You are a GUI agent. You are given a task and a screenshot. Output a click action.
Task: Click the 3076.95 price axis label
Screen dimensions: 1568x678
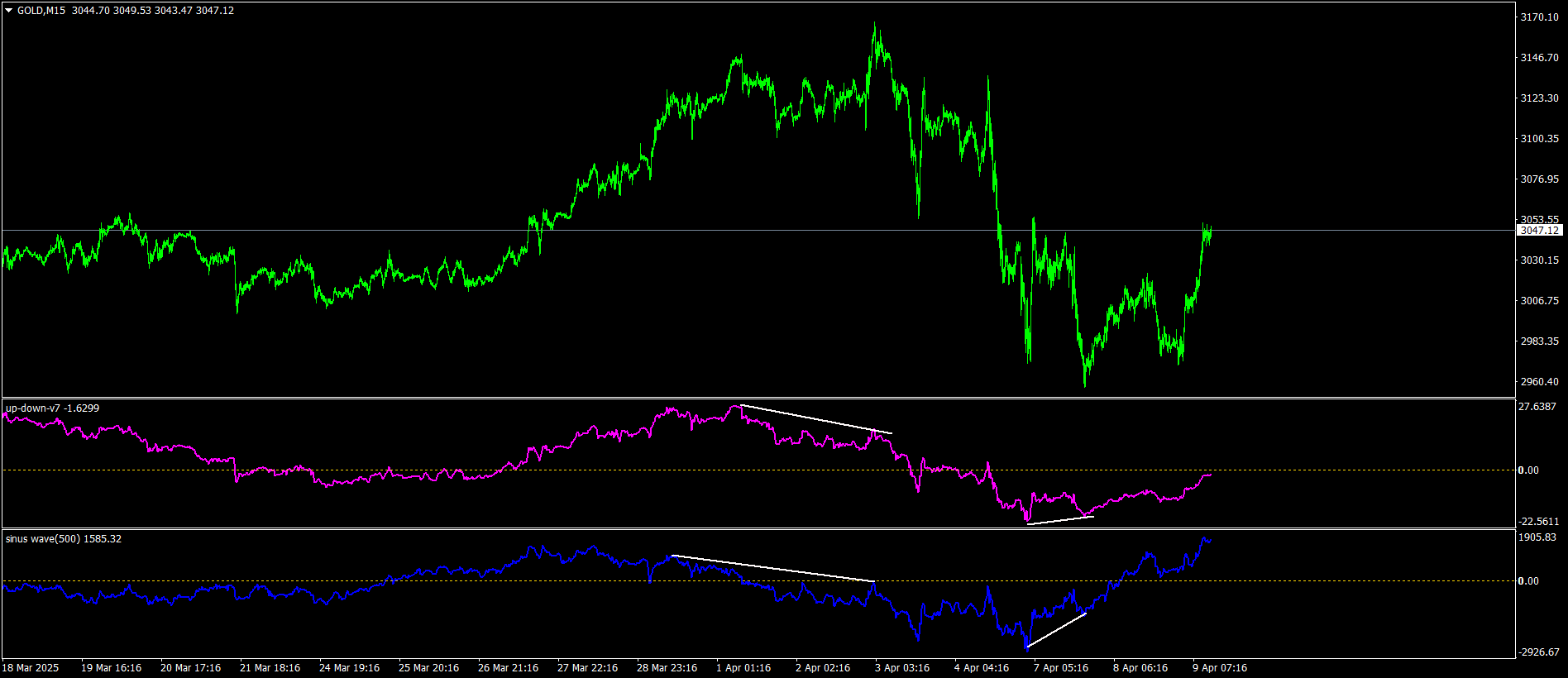tap(1540, 179)
